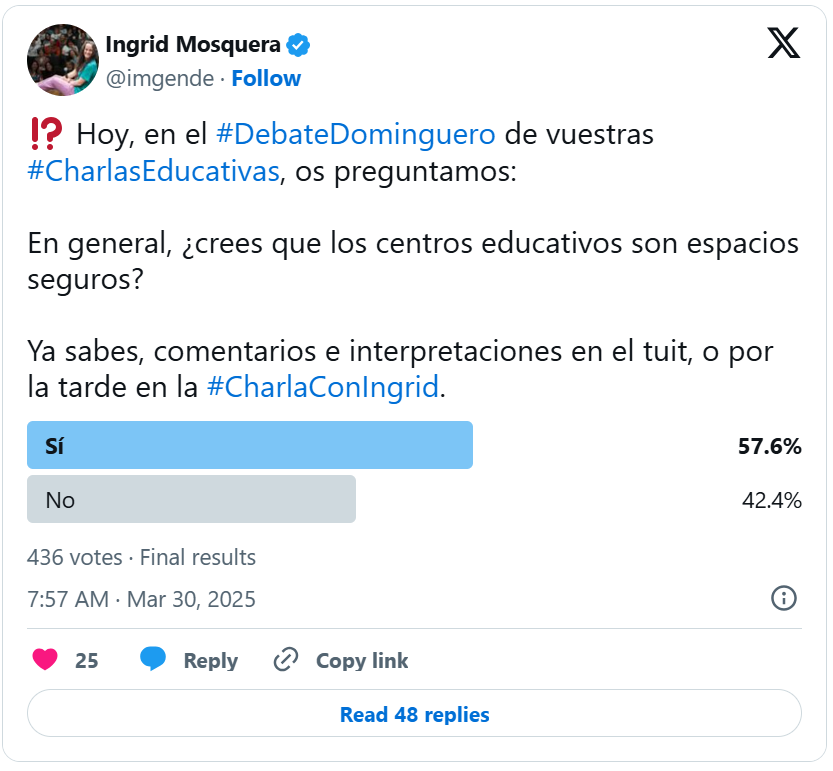Open the #CharlasEducativas hashtag
This screenshot has height=771, width=833.
click(153, 171)
